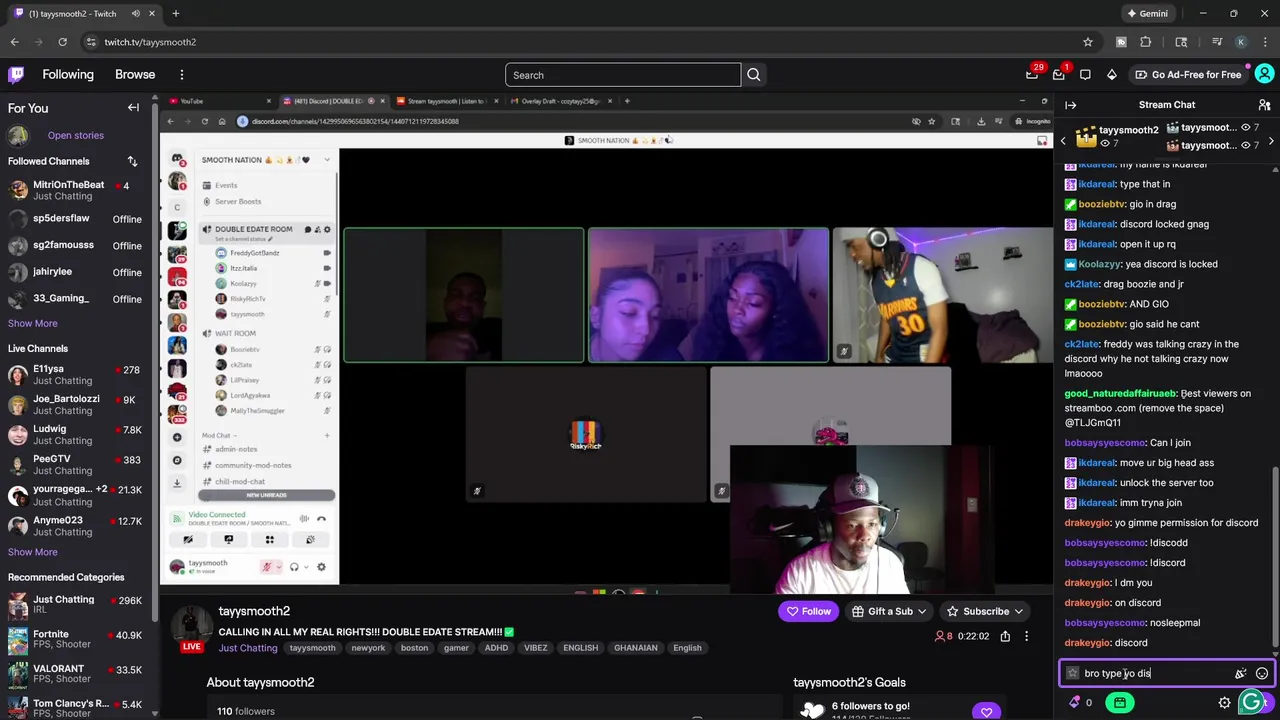This screenshot has height=720, width=1280.
Task: Open the Fortnite recommended category
Action: coord(78,640)
